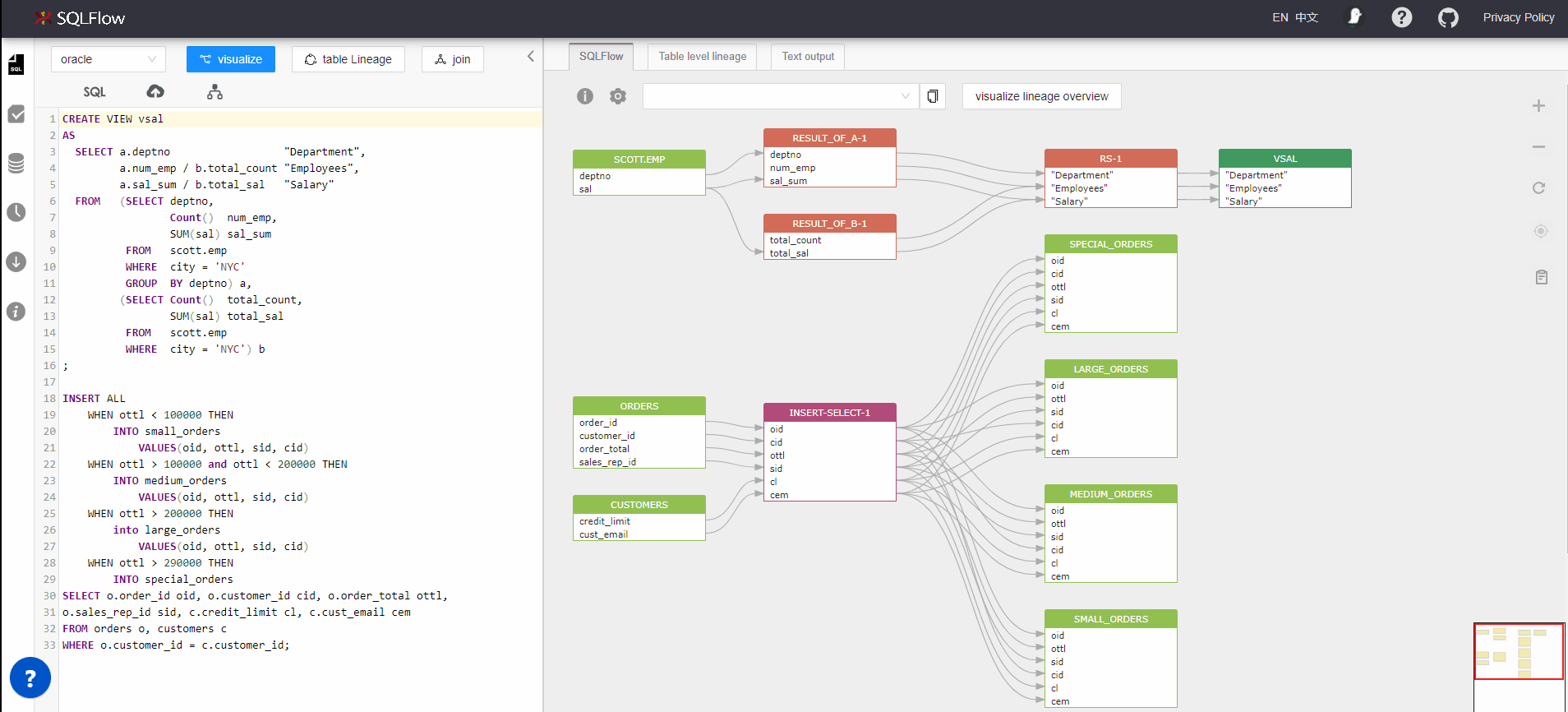Open the clock history icon in the left sidebar
The image size is (1568, 712).
16,213
